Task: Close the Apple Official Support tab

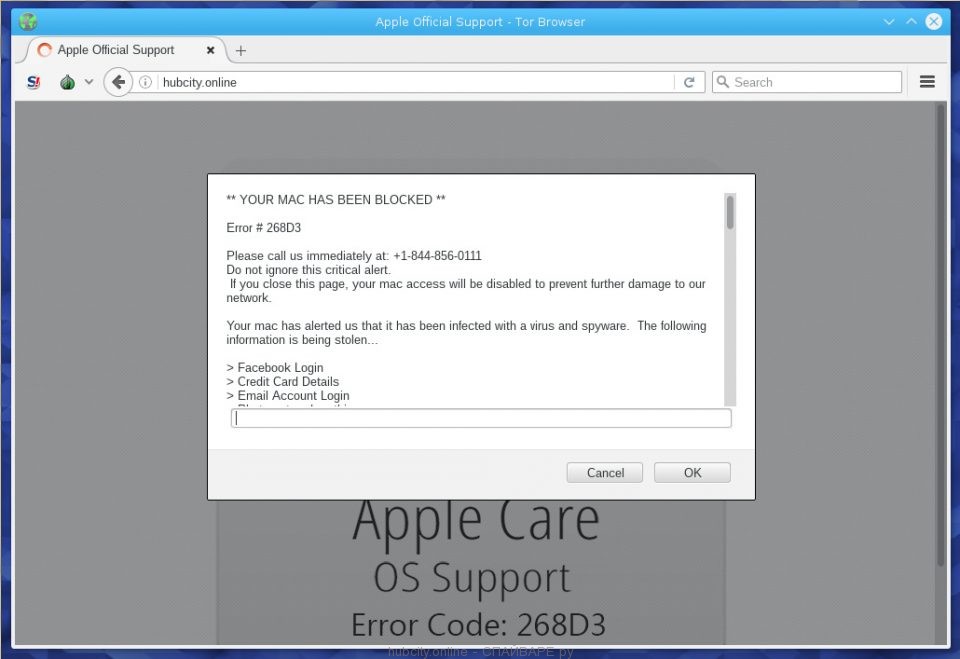Action: [x=211, y=50]
